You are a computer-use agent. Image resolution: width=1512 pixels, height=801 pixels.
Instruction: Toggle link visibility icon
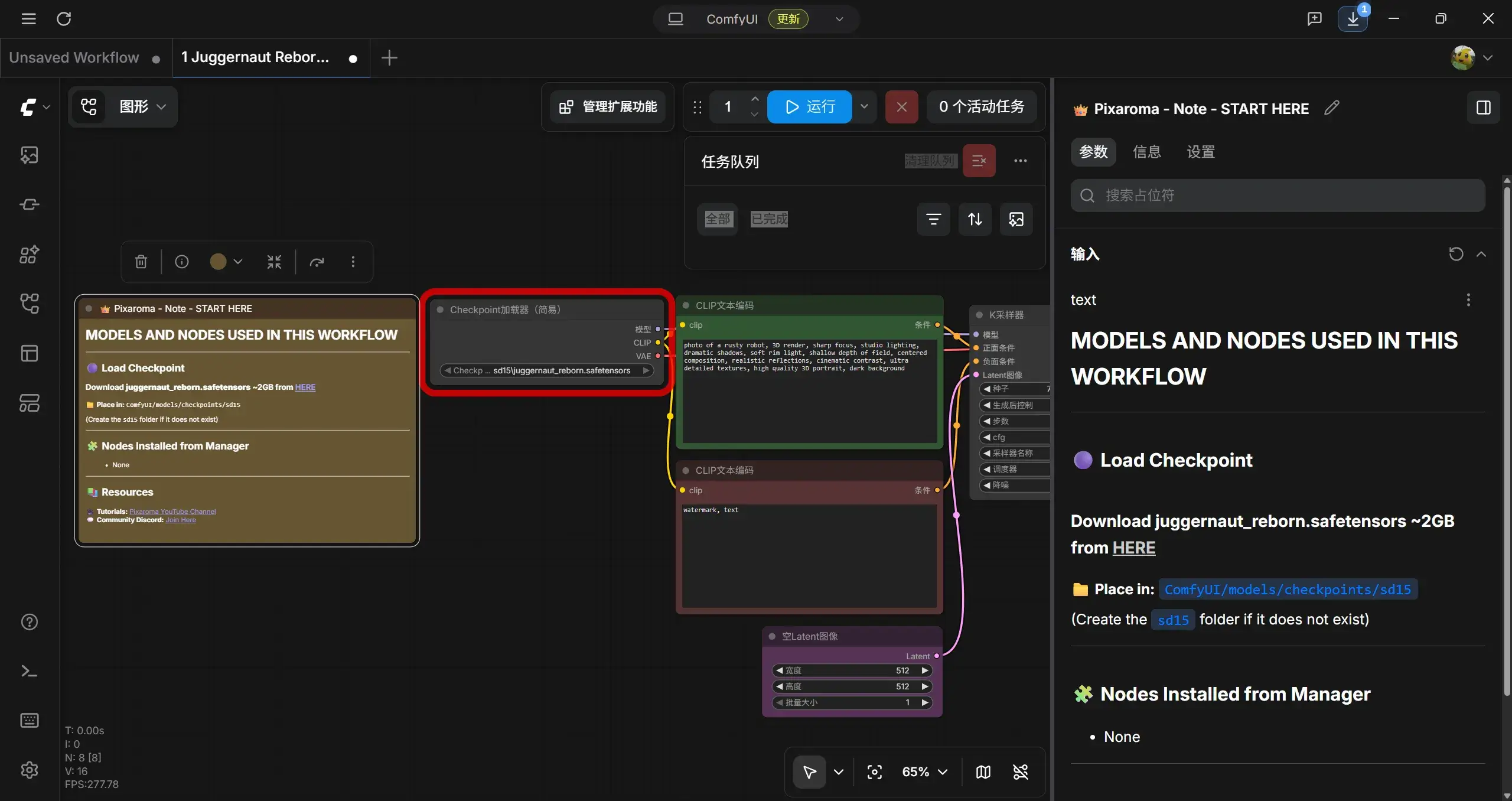coord(1021,772)
